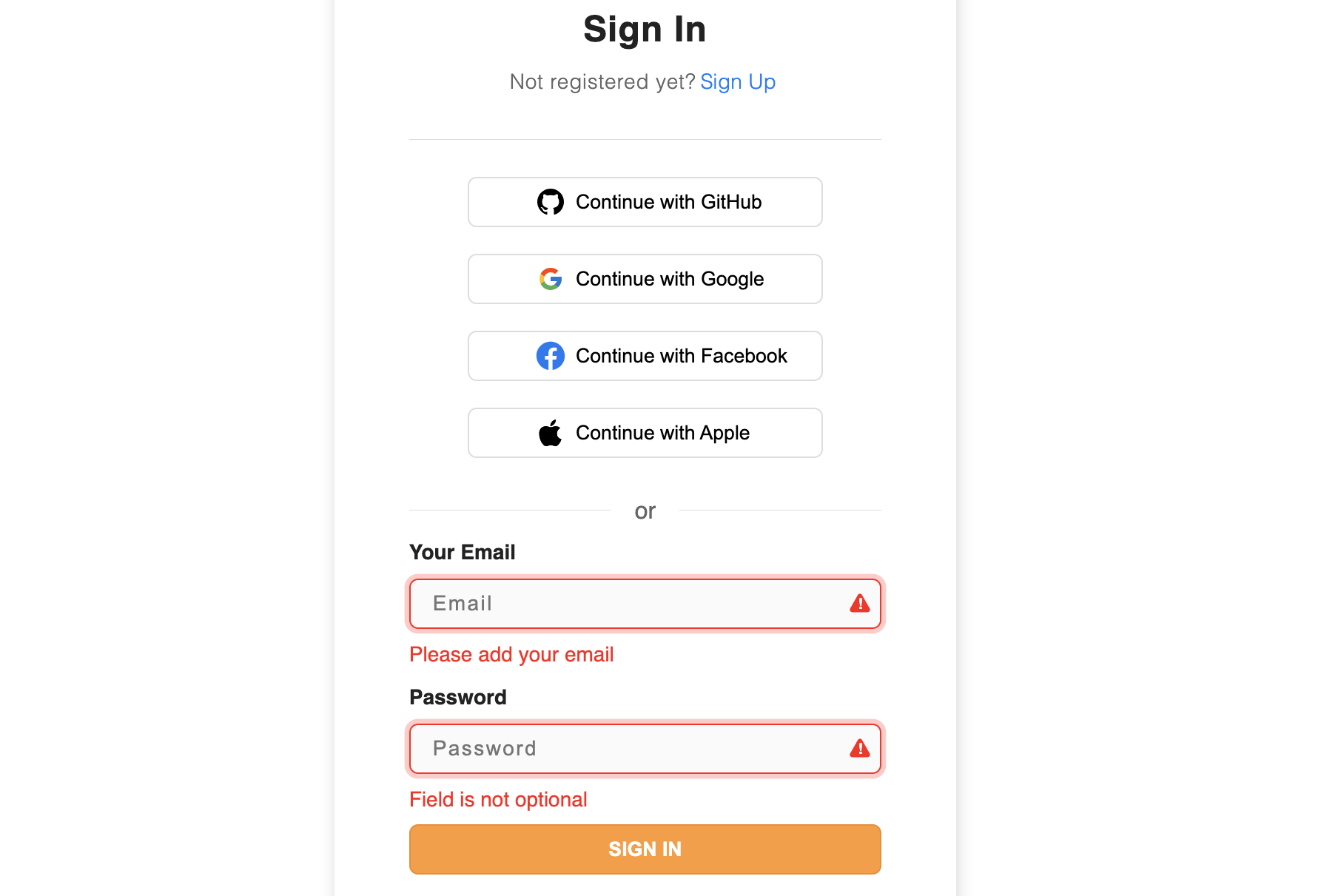
Task: Click the "Field is not optional" error message
Action: click(498, 799)
